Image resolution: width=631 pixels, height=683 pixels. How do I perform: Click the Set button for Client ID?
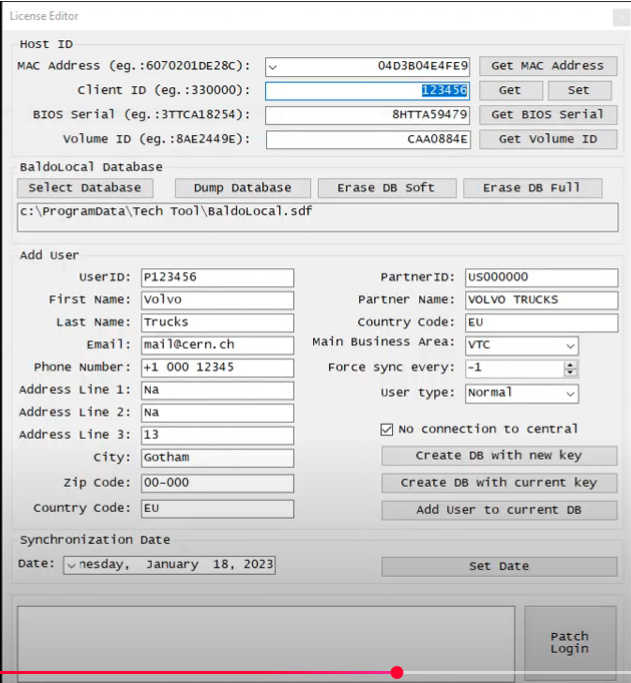pyautogui.click(x=579, y=91)
